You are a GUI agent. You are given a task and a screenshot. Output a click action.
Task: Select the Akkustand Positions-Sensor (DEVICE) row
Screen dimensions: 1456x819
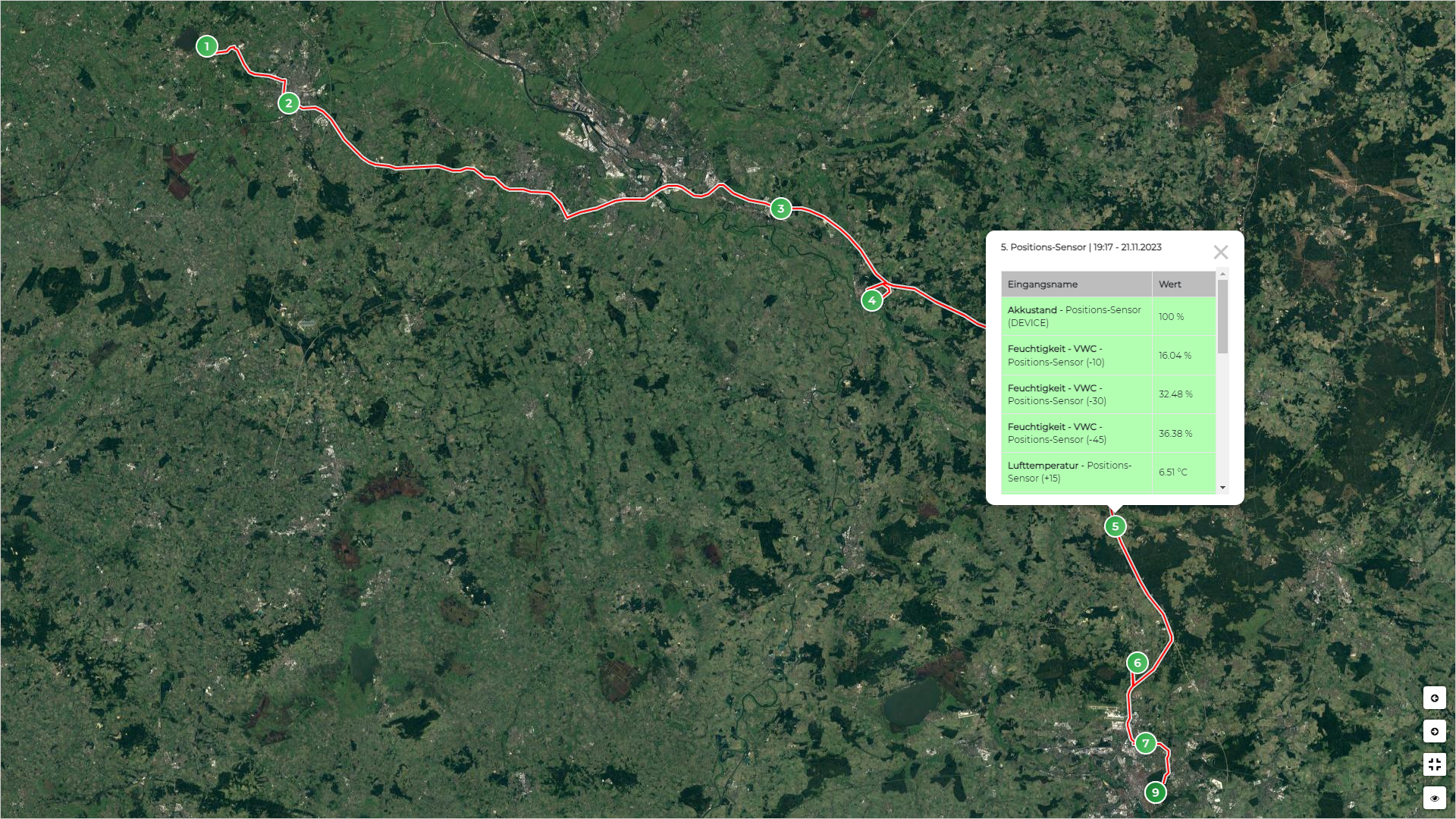click(1109, 316)
